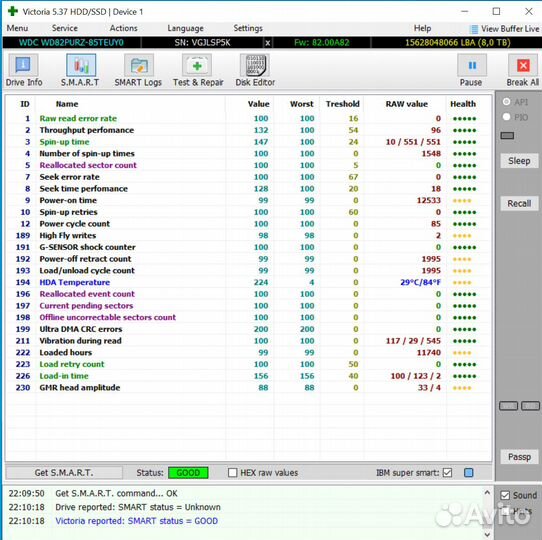Select the Reallocated sector count row
The height and width of the screenshot is (540, 542).
pyautogui.click(x=248, y=165)
